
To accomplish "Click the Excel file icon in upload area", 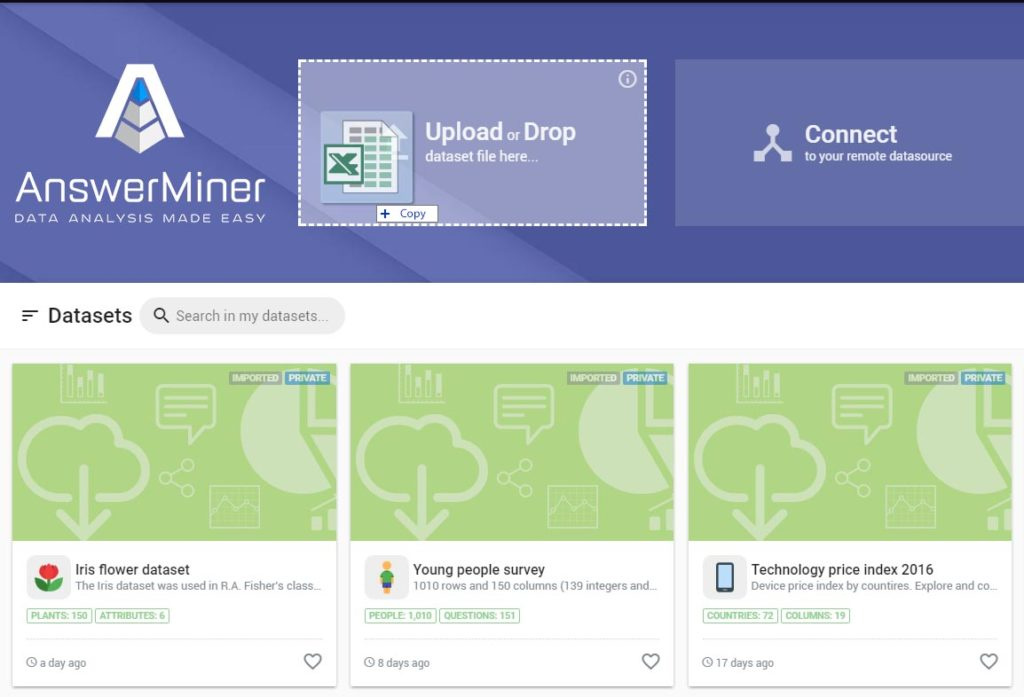I will click(366, 157).
